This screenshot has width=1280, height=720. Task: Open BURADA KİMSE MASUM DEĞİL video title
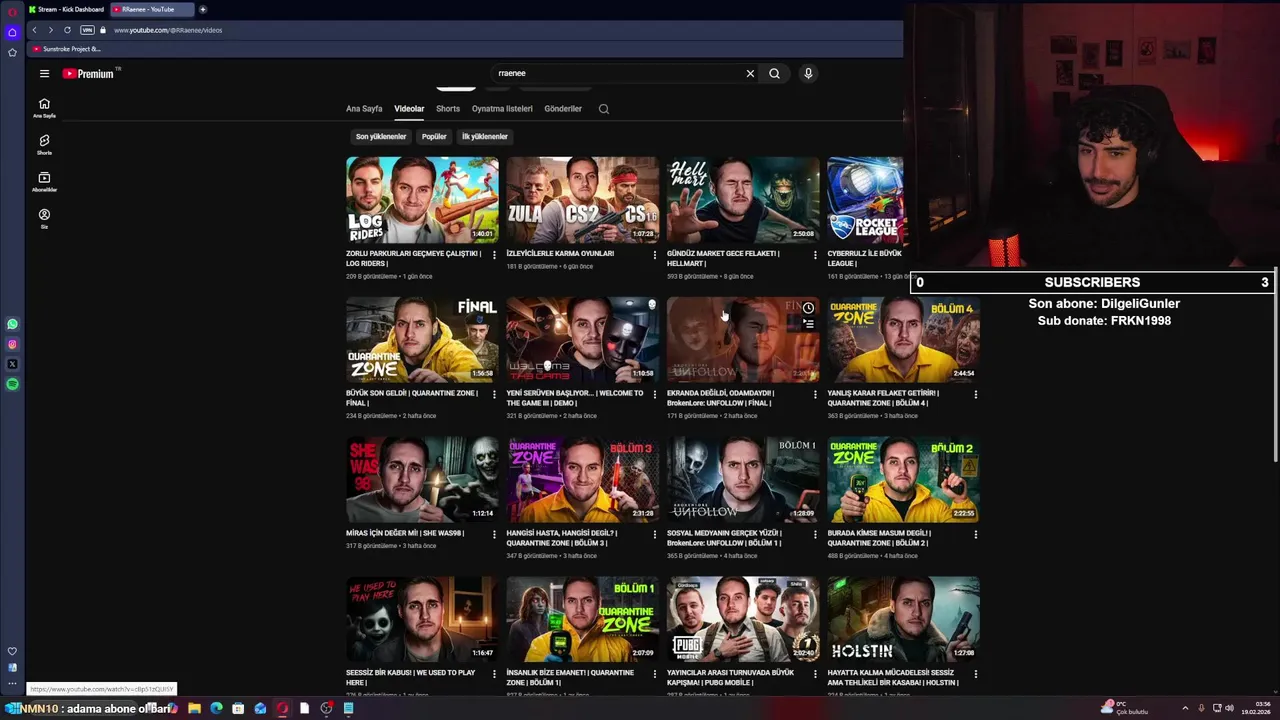[x=879, y=538]
